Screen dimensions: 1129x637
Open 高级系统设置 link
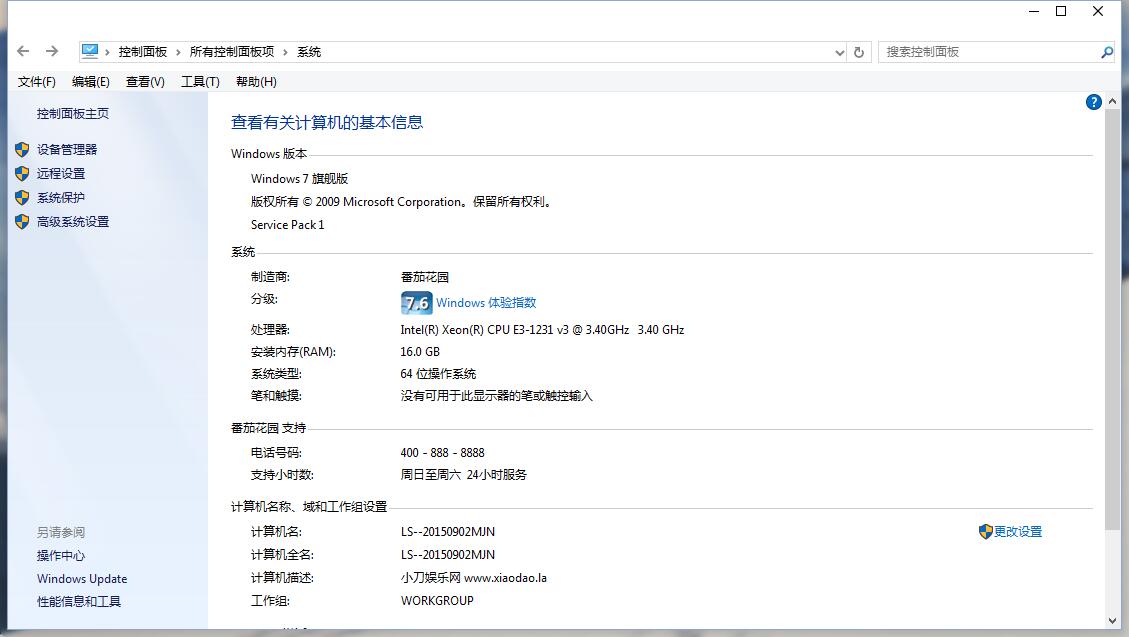tap(73, 222)
